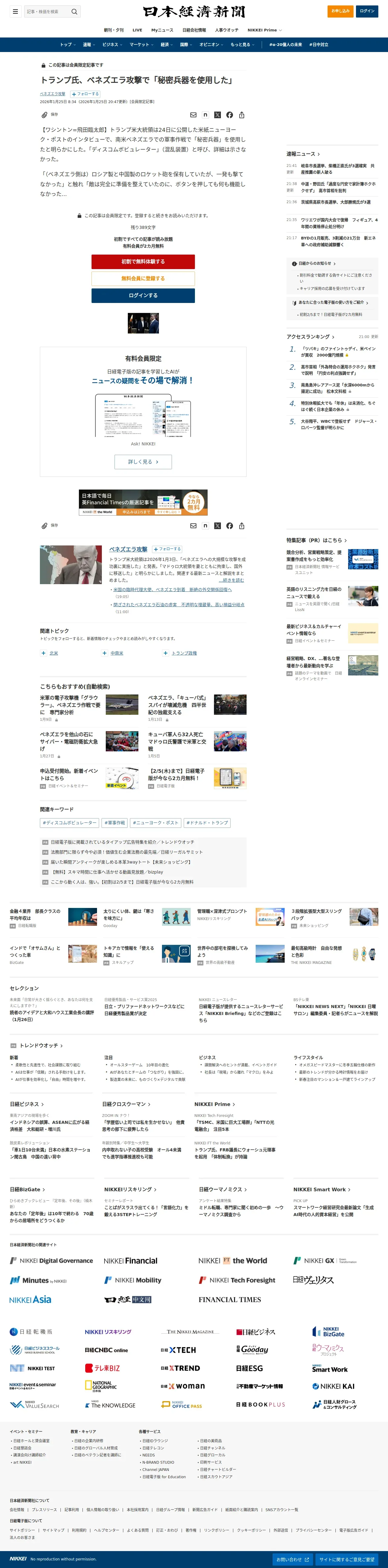
Task: Share by email icon beneath the headline
Action: click(x=193, y=114)
